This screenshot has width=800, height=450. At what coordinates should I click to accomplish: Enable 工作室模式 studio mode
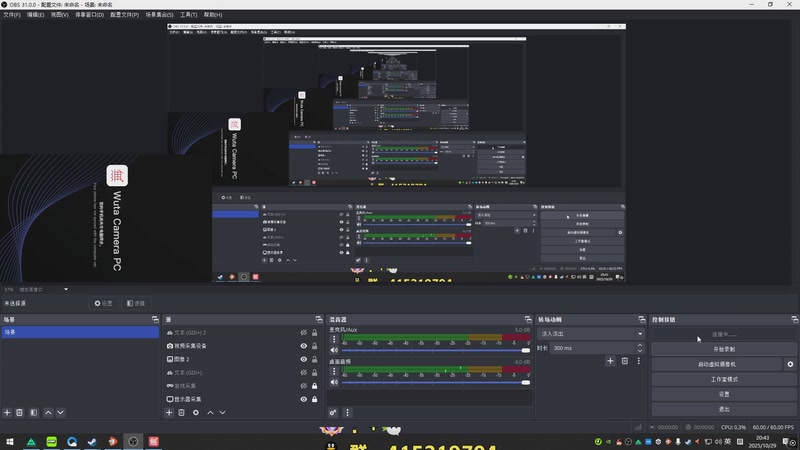pos(723,379)
